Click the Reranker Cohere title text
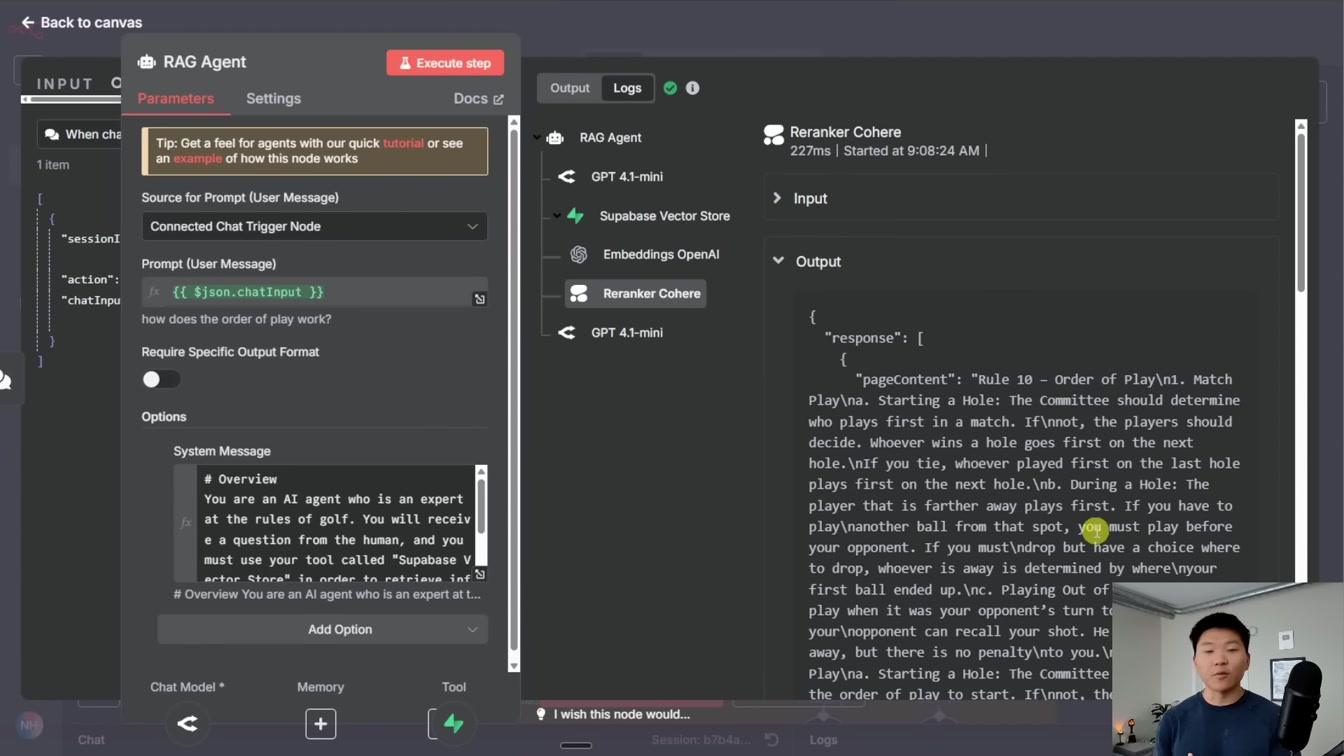 (845, 132)
